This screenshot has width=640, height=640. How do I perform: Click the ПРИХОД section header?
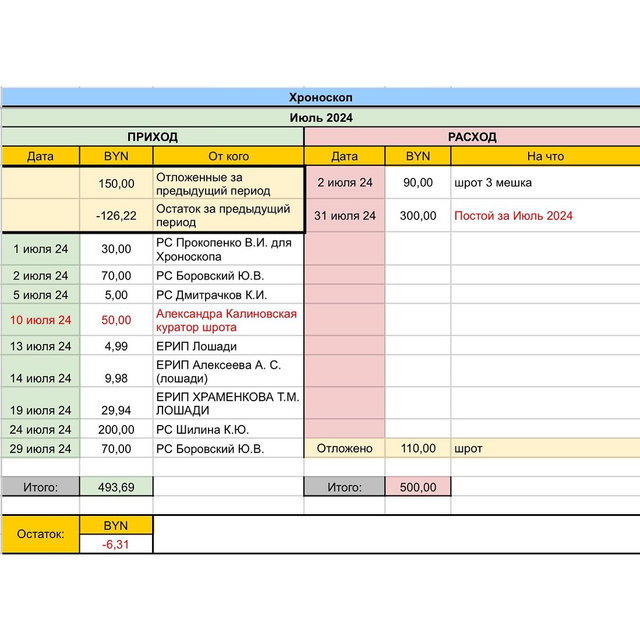tap(152, 137)
